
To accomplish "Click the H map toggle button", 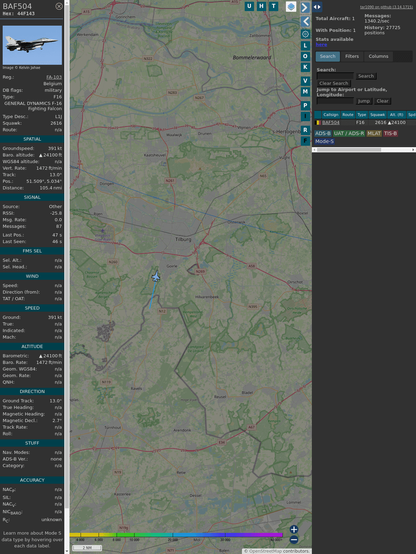I will [262, 6].
